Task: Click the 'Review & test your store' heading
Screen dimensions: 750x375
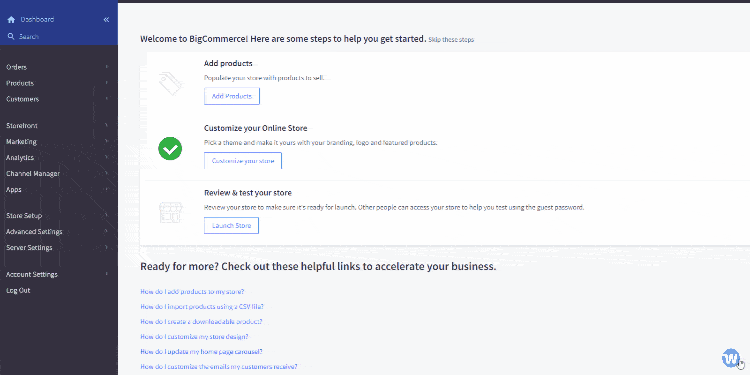Action: 248,193
